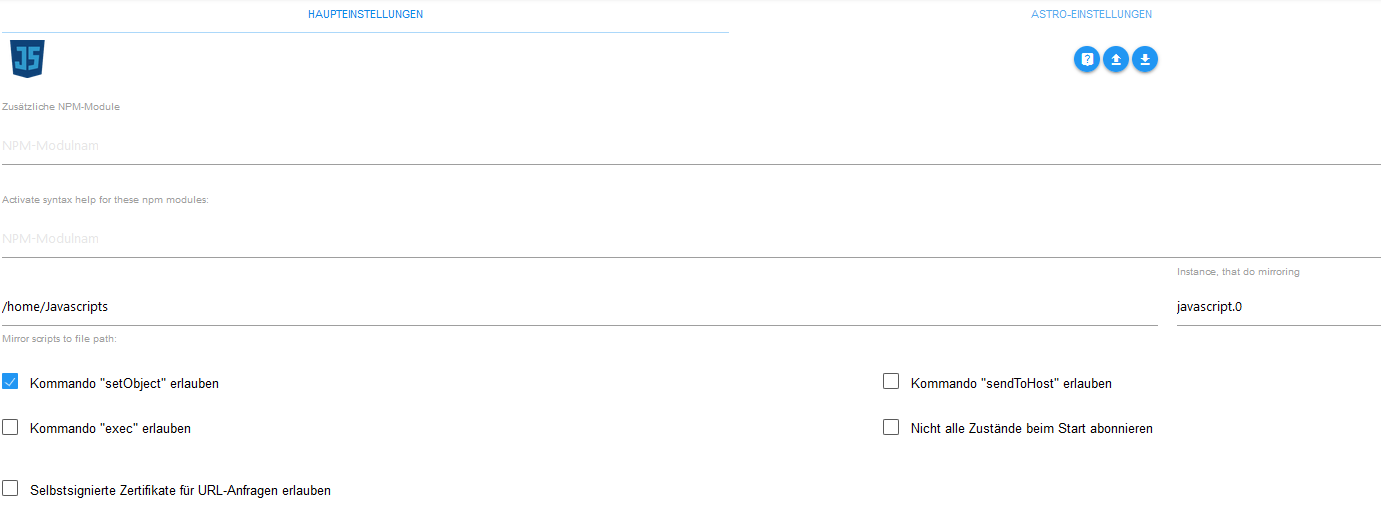Open the javascript.0 mirroring instance selector

point(1278,307)
